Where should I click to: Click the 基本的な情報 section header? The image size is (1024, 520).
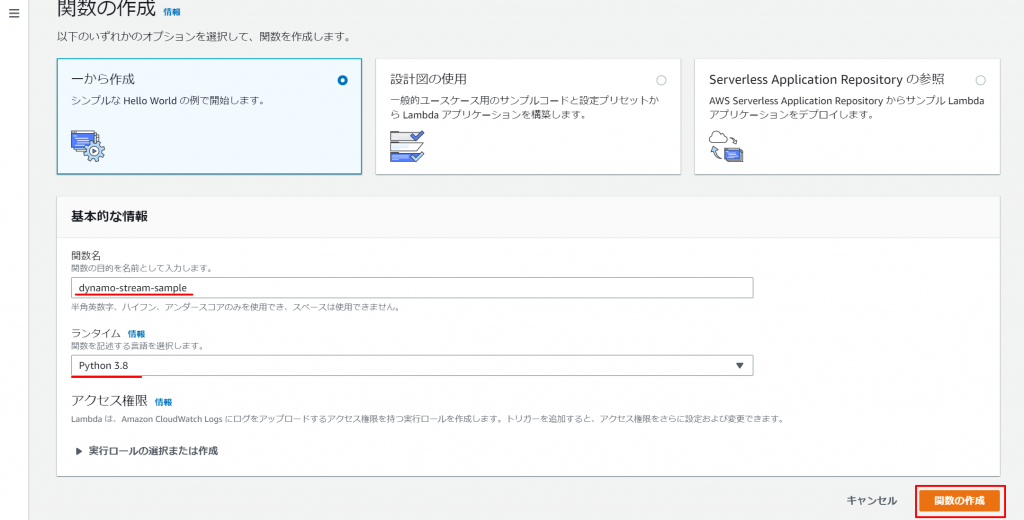tap(109, 216)
